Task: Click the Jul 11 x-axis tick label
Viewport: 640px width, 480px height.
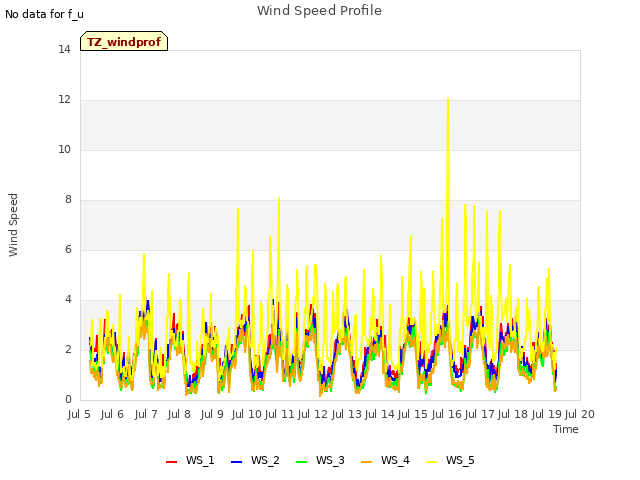Action: pyautogui.click(x=279, y=414)
